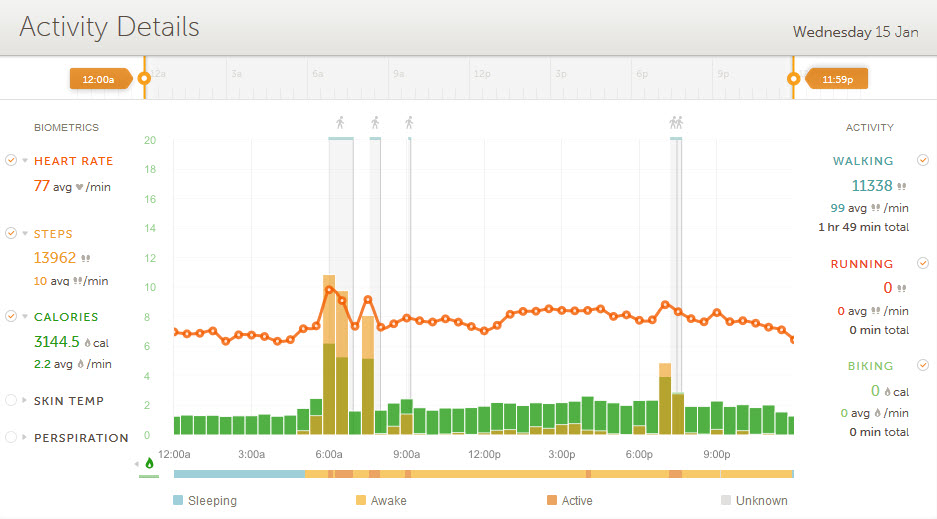Screen dimensions: 937x519
Task: Collapse the Calories section arrow
Action: 25,317
